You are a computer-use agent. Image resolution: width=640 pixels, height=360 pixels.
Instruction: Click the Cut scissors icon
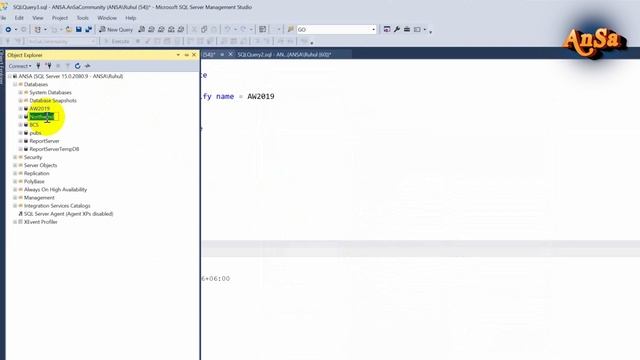coord(194,29)
